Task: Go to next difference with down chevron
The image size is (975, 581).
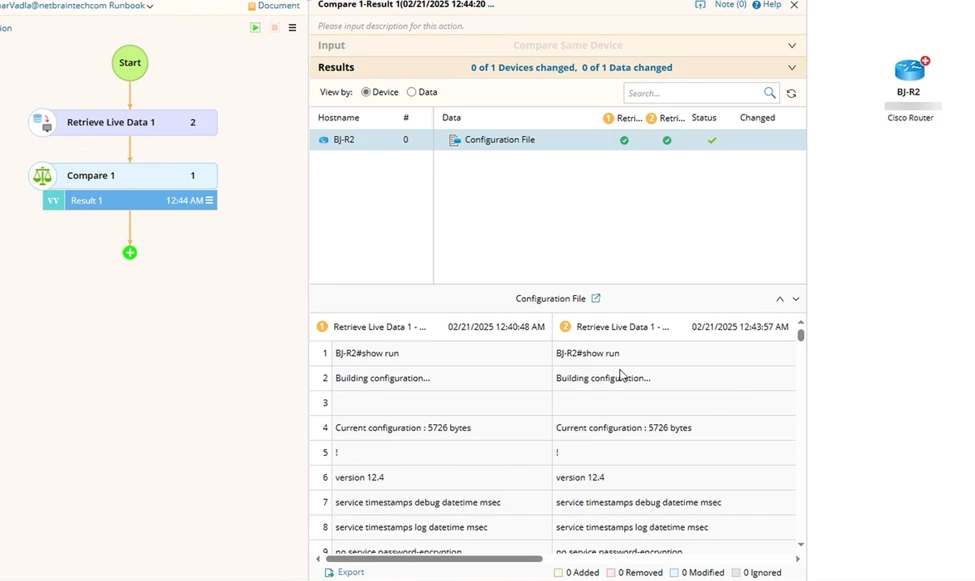Action: pos(796,299)
